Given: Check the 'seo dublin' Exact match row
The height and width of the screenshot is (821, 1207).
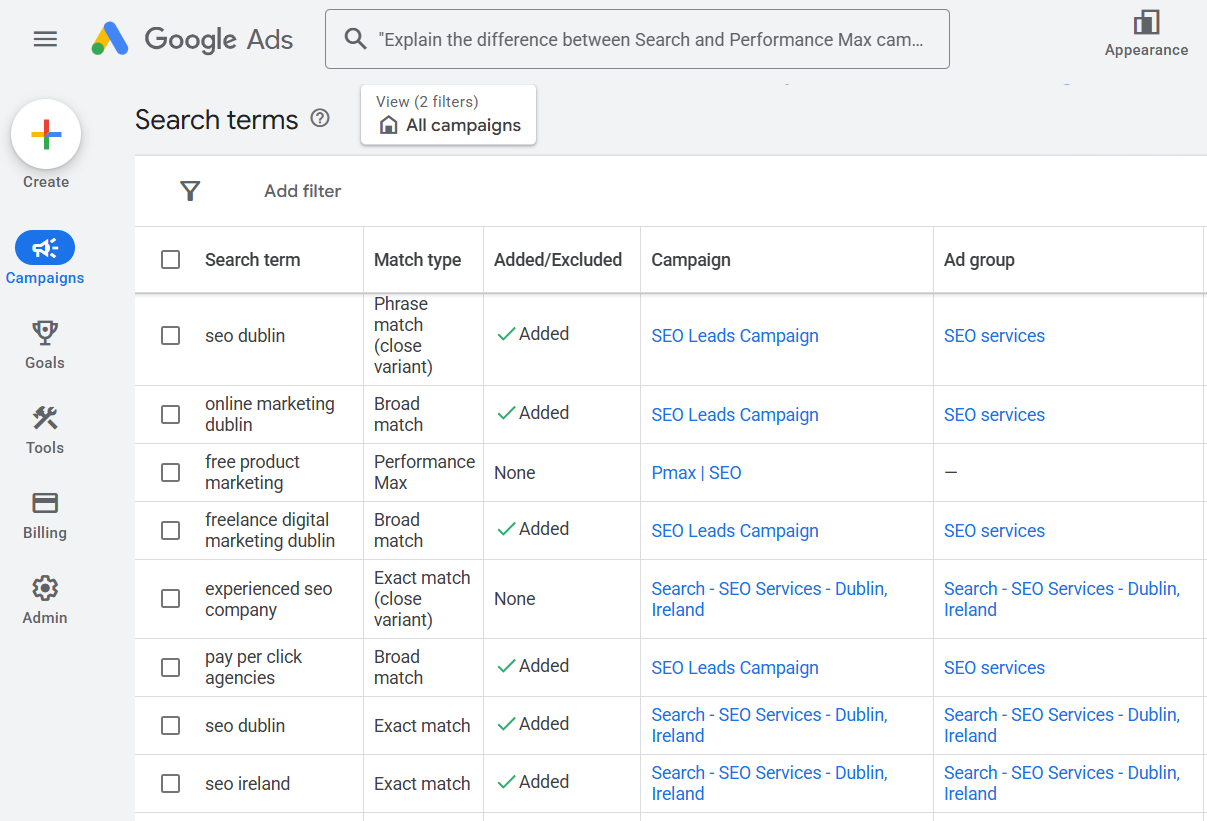Looking at the screenshot, I should pyautogui.click(x=171, y=725).
